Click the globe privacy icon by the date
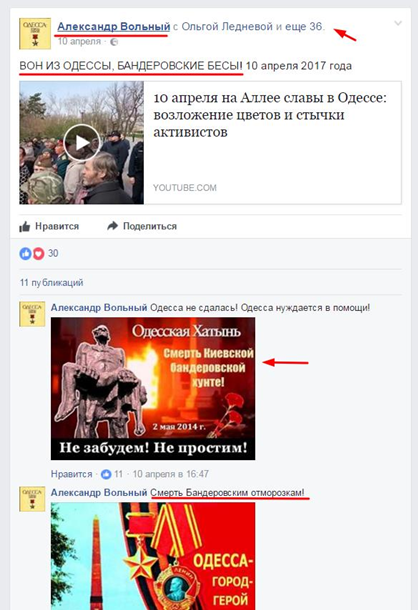 pyautogui.click(x=114, y=42)
